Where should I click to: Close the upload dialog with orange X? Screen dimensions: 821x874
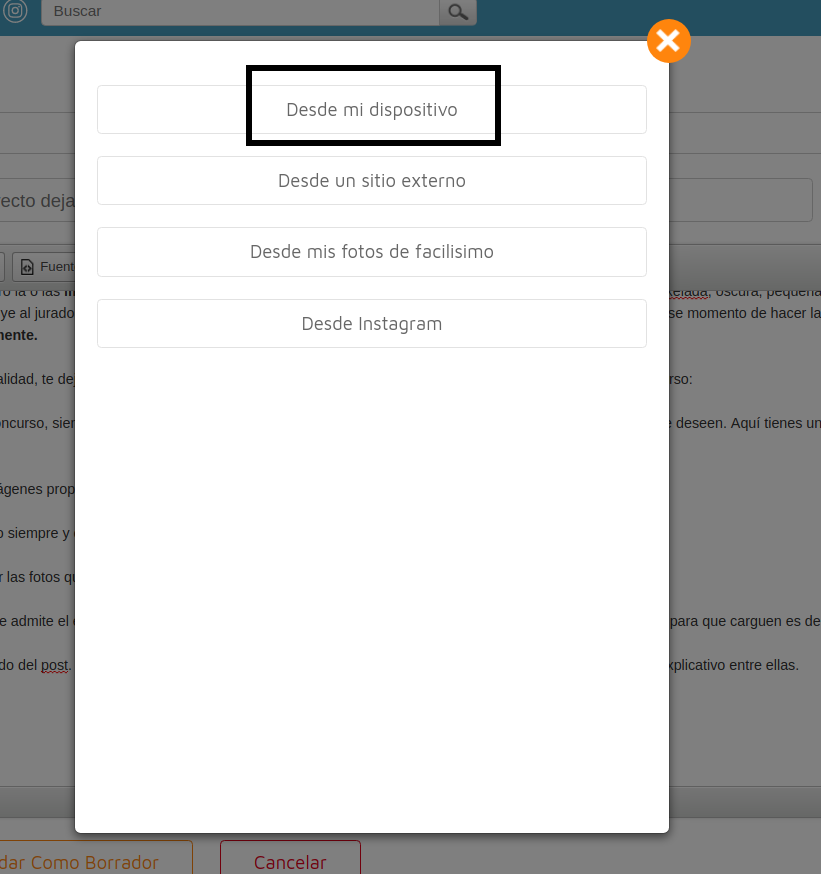pyautogui.click(x=669, y=41)
